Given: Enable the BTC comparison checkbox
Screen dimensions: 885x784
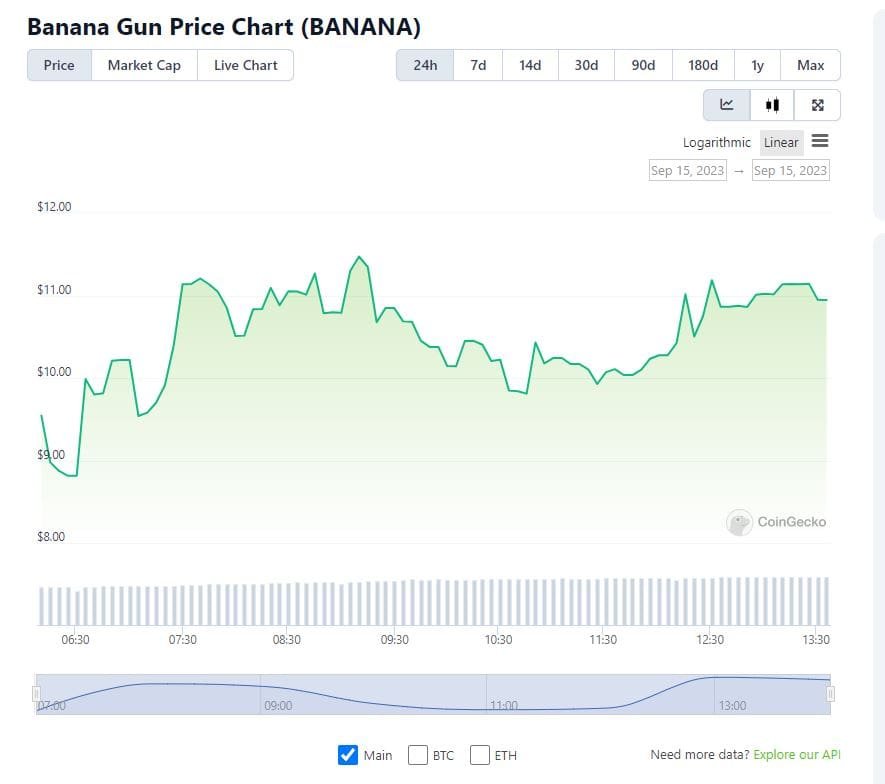Looking at the screenshot, I should [x=419, y=755].
